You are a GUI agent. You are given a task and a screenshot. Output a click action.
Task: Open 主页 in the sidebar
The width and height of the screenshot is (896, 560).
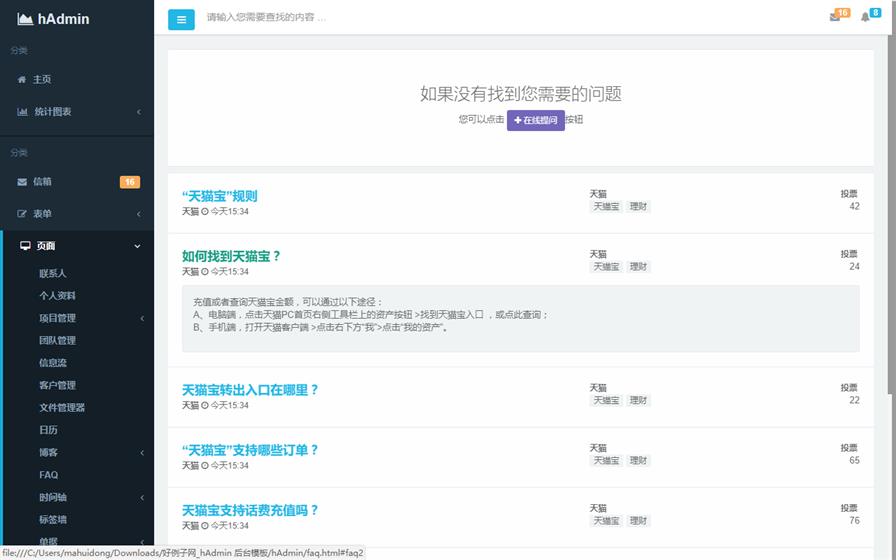[x=42, y=79]
